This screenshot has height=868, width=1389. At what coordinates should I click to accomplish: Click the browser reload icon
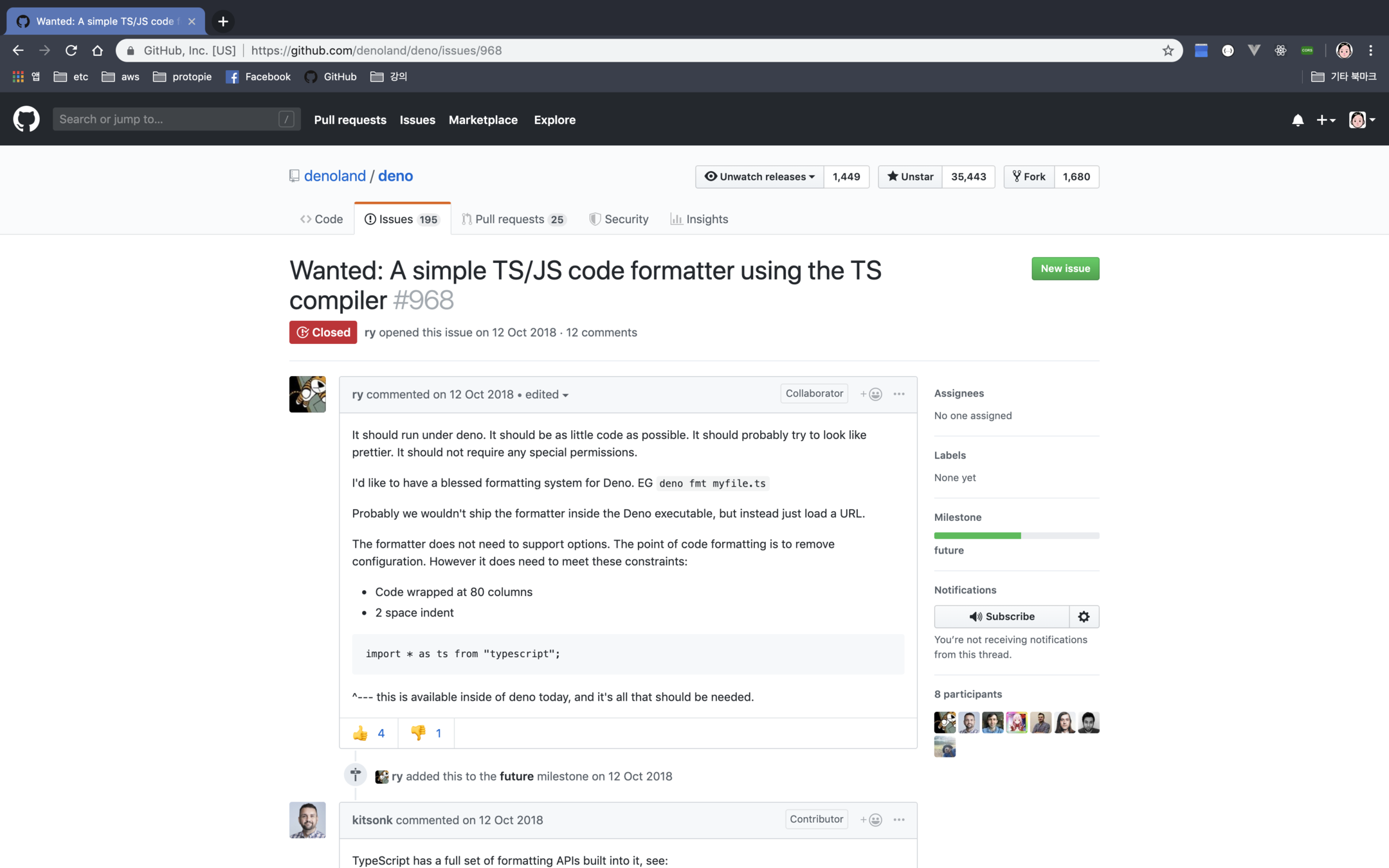pyautogui.click(x=71, y=51)
